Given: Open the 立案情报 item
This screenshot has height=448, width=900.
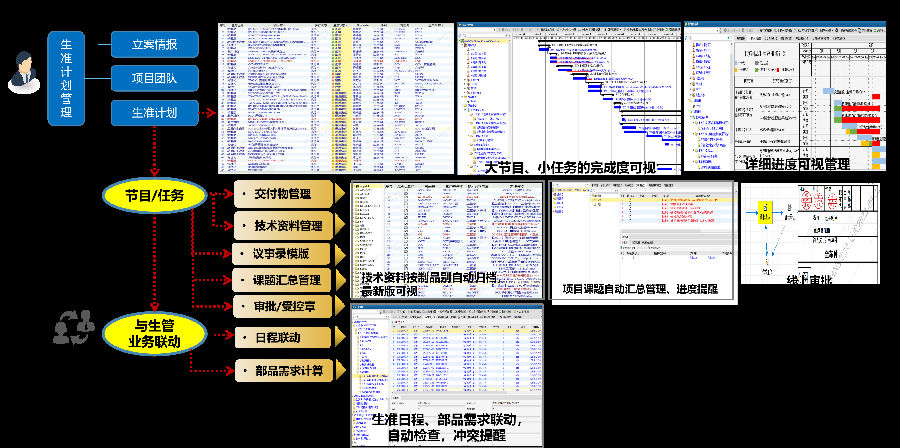Looking at the screenshot, I should (154, 44).
